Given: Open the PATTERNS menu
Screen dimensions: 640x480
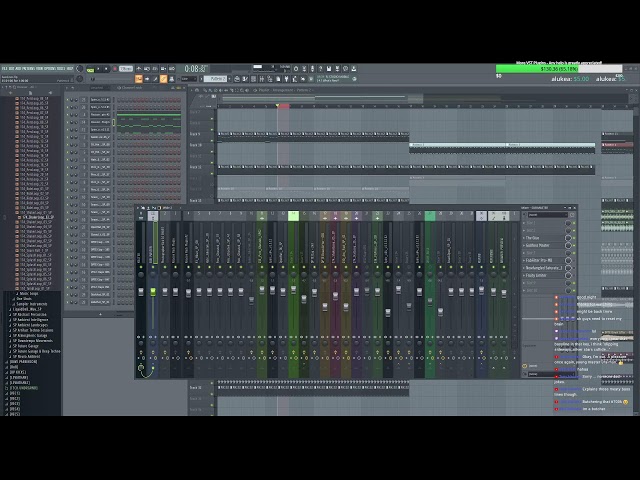Looking at the screenshot, I should 28,69.
